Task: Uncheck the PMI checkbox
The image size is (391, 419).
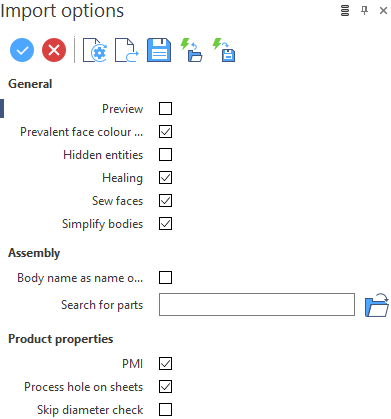Action: (x=166, y=364)
